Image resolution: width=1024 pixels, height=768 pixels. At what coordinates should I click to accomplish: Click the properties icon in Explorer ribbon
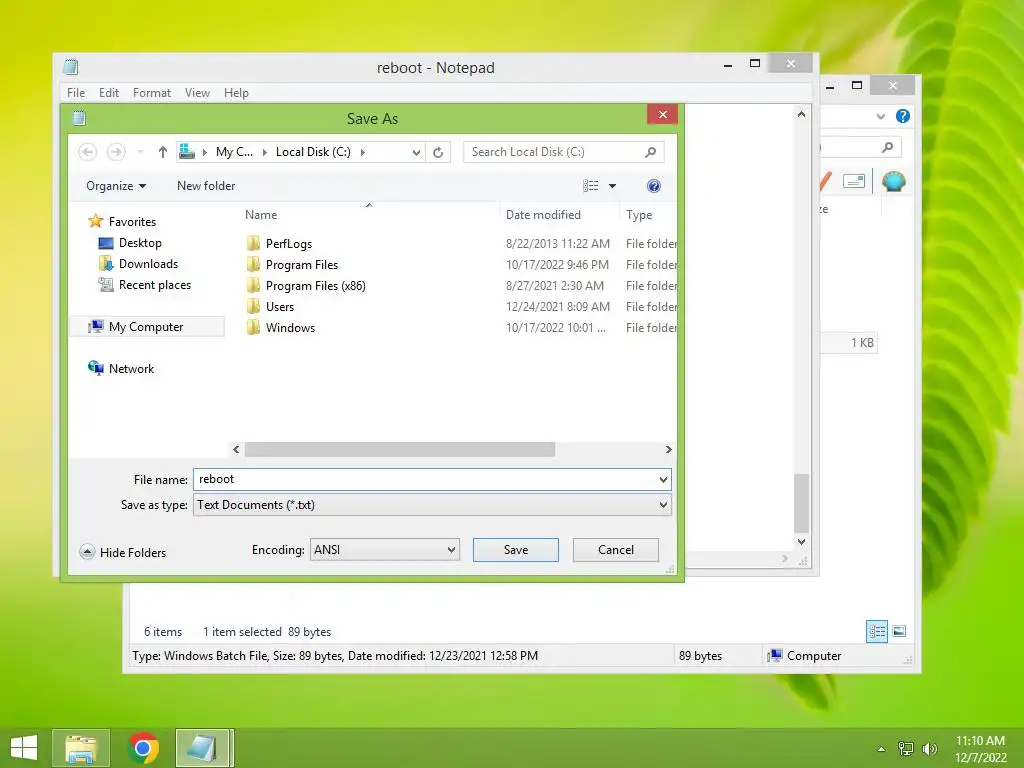[854, 181]
